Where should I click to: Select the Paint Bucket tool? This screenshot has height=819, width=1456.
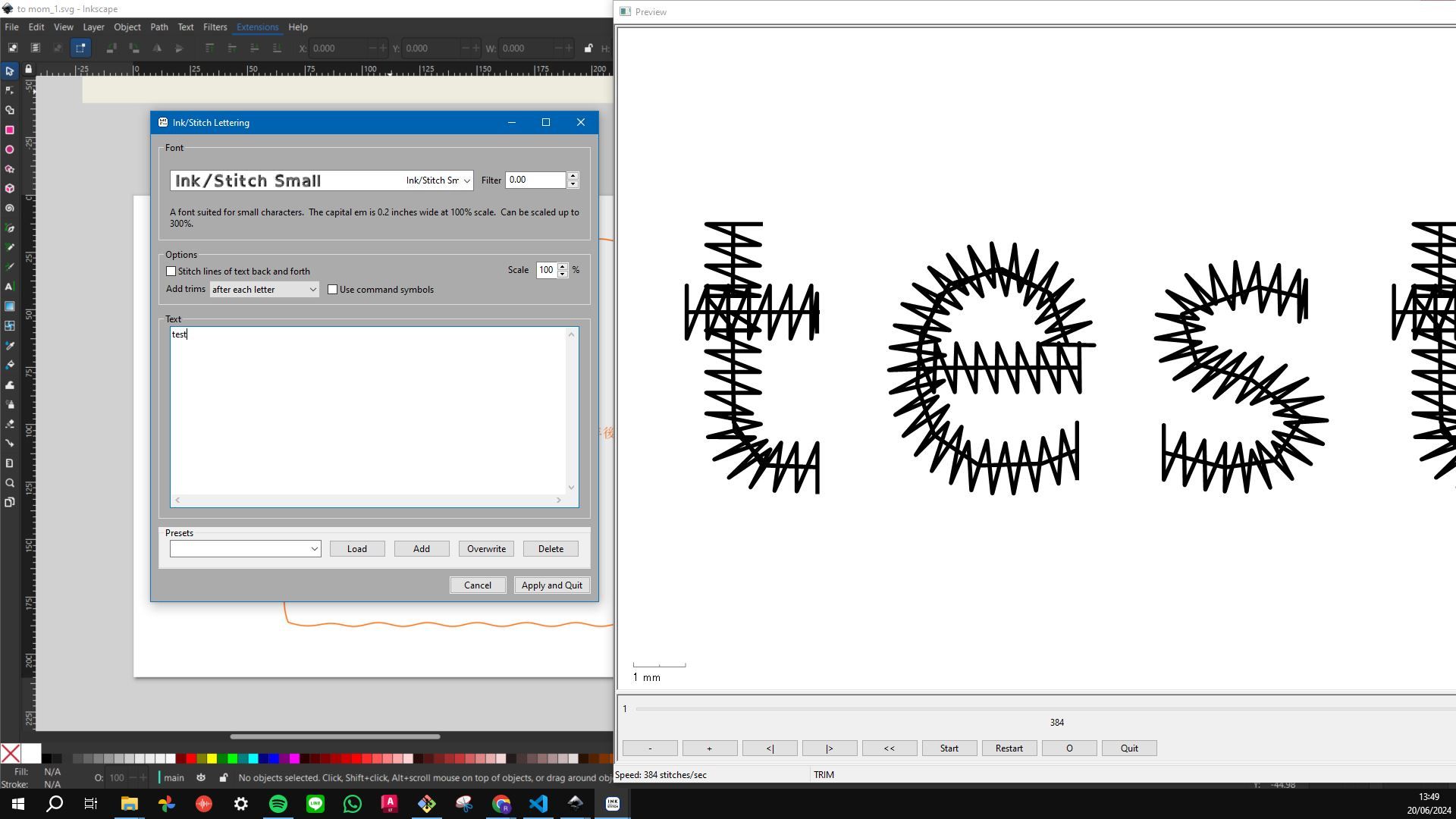click(x=10, y=365)
